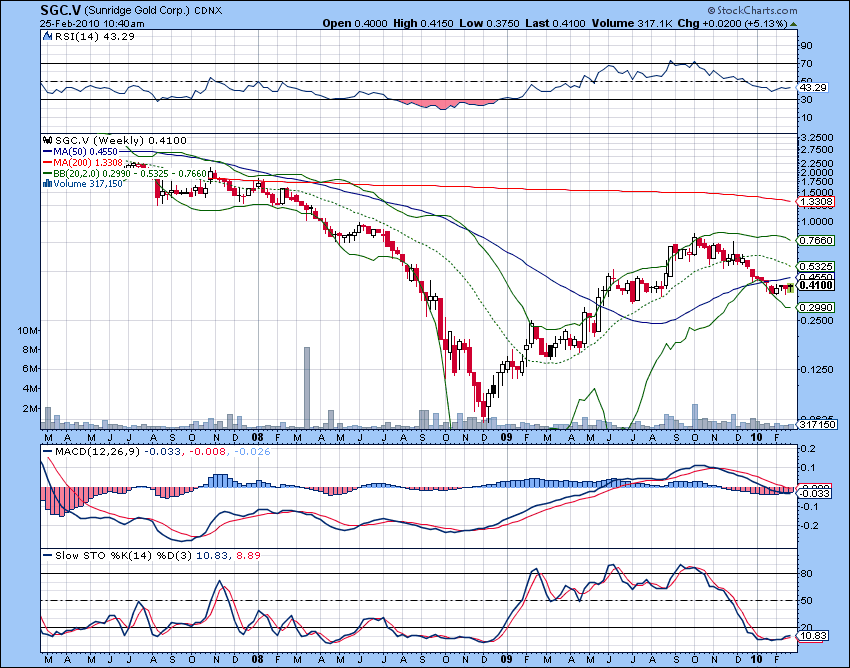This screenshot has height=668, width=850.
Task: Click the 0.2 label on the MACD axis
Action: pos(808,448)
